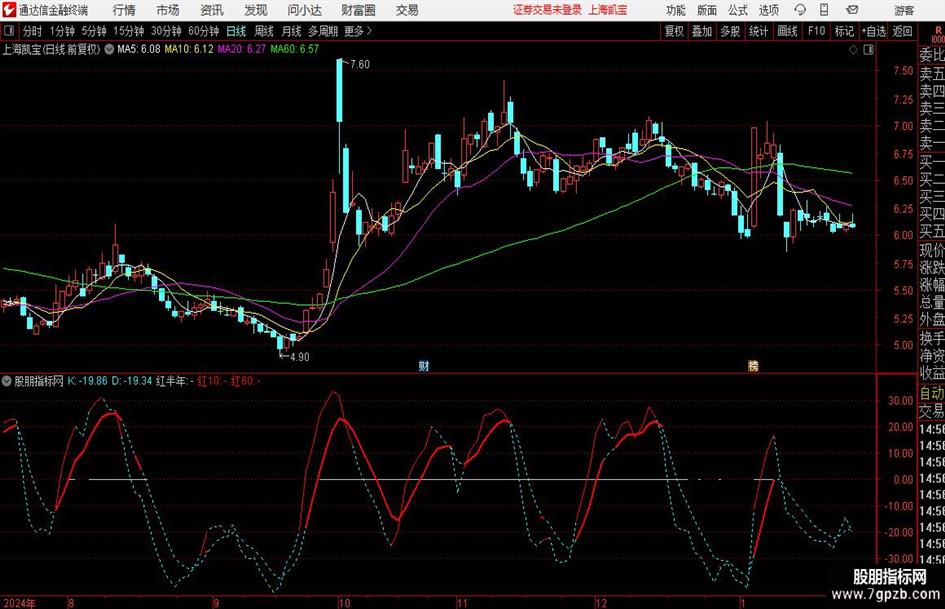Click the D:-19.34 indicator value
The height and width of the screenshot is (609, 945).
[132, 381]
